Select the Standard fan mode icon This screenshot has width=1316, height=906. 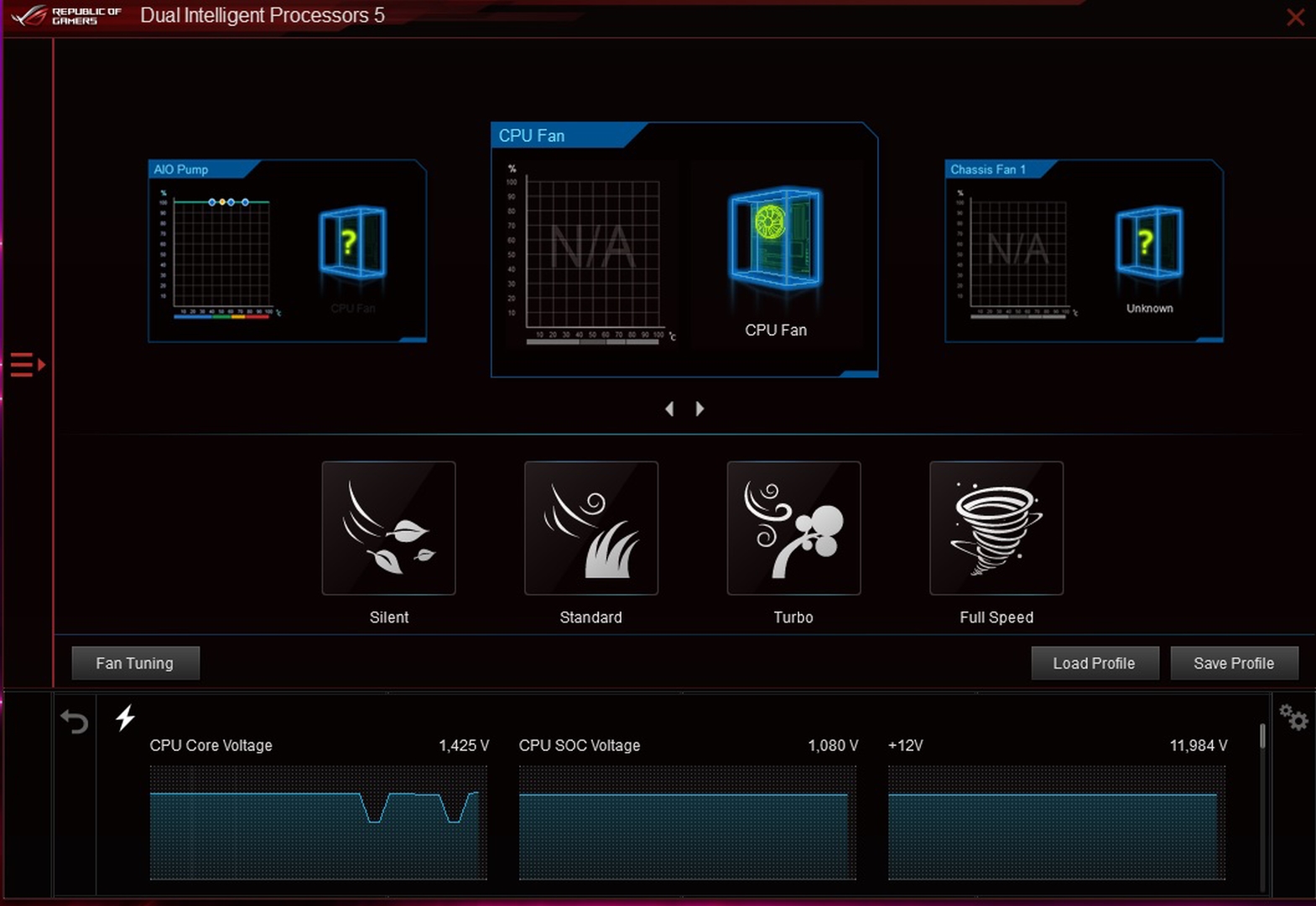[591, 528]
